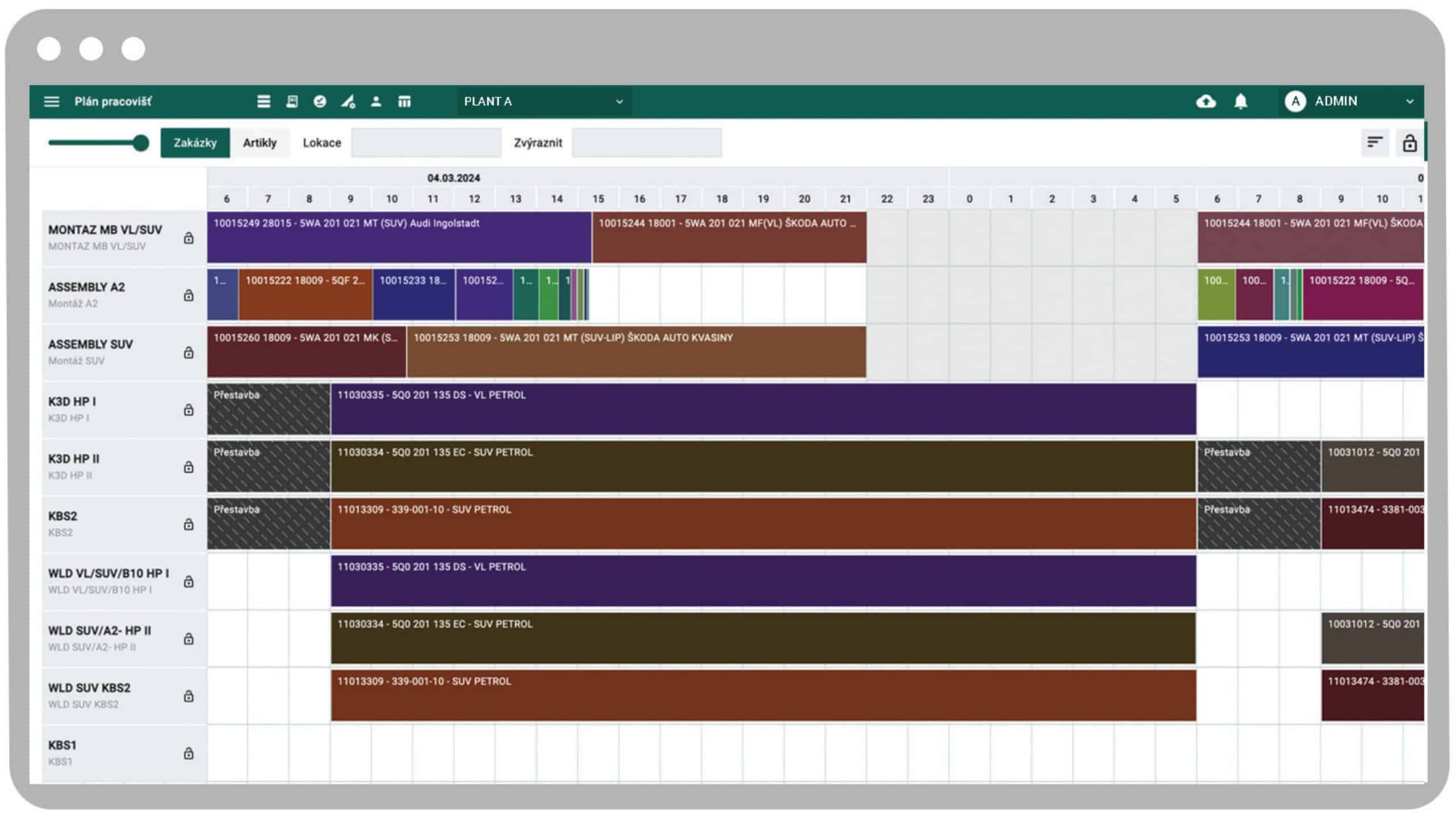This screenshot has width=1456, height=816.
Task: Click Přestavba block in K3D HP I row
Action: pyautogui.click(x=268, y=409)
